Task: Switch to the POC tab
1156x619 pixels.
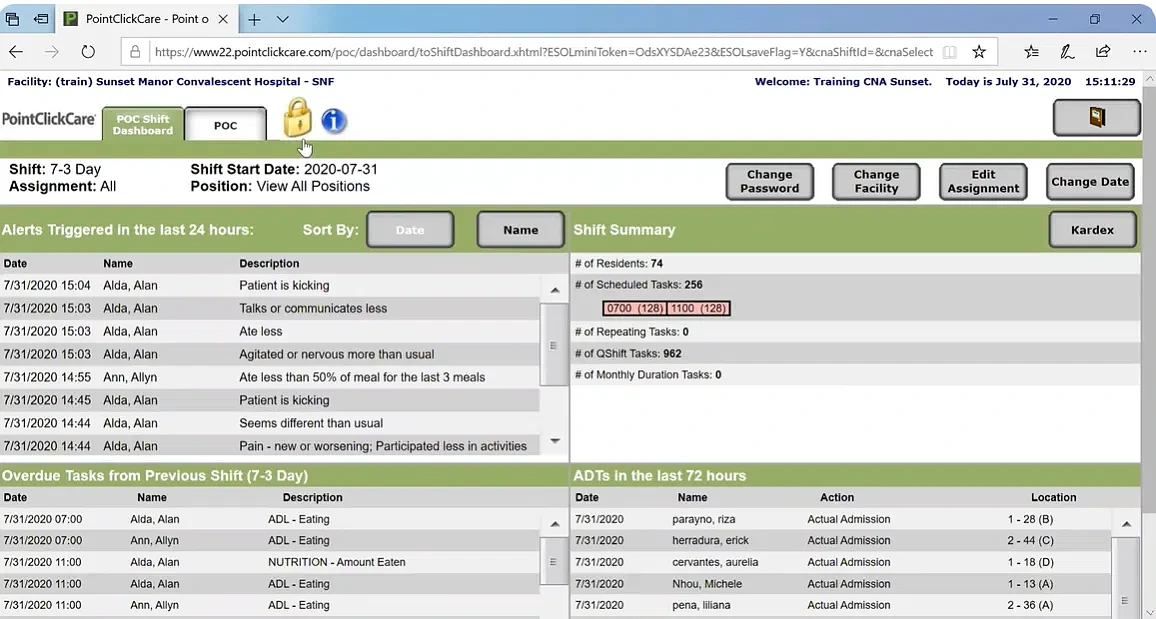Action: tap(226, 125)
